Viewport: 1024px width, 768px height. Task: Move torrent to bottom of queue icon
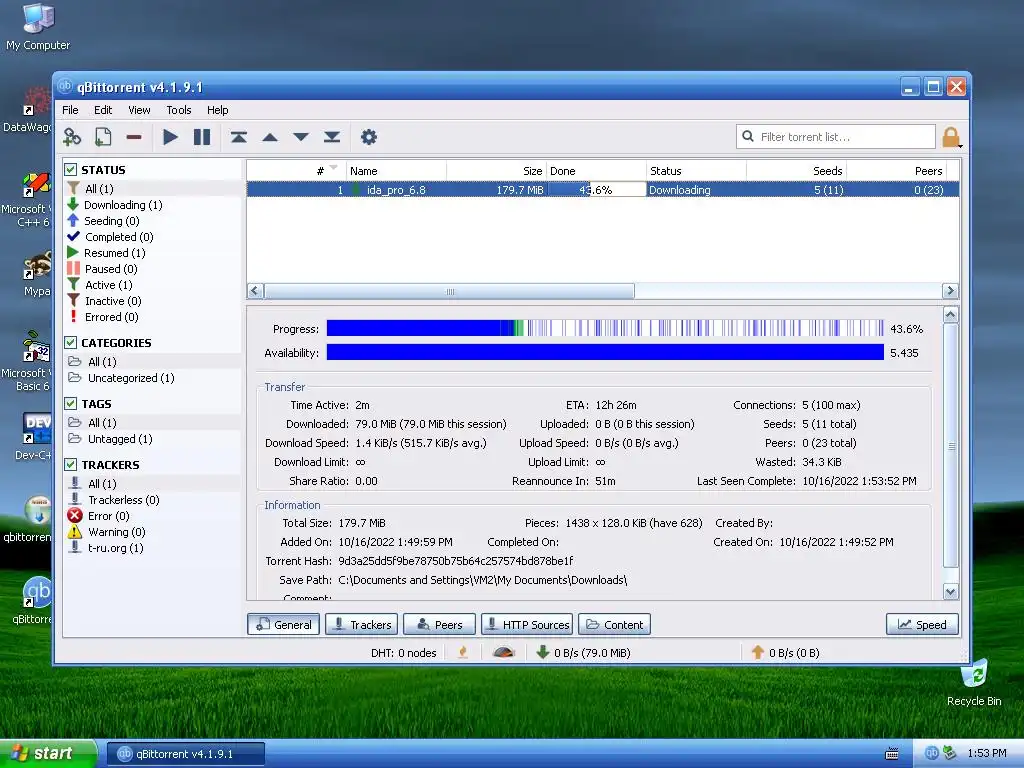tap(332, 137)
